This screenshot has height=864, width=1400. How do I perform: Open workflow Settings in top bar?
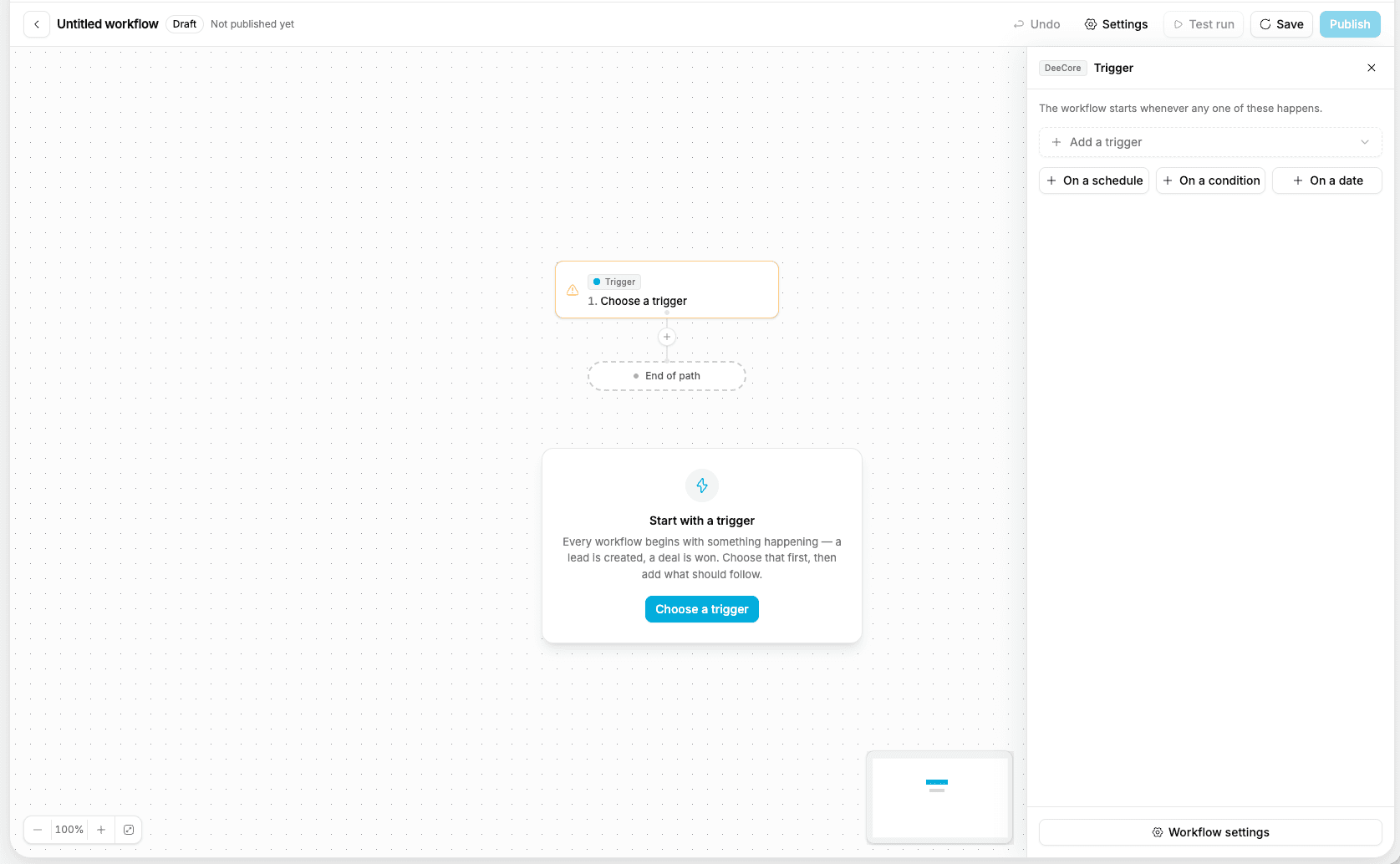tap(1116, 24)
